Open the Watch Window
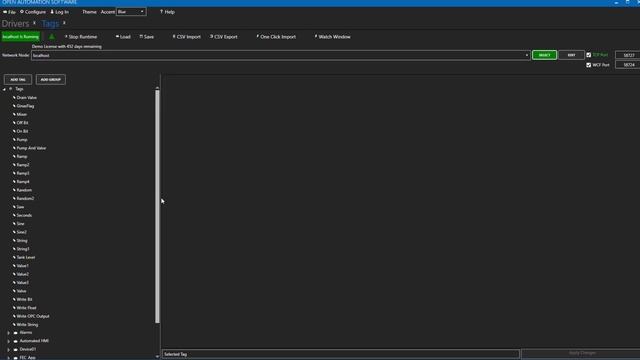Image resolution: width=640 pixels, height=360 pixels. 332,37
